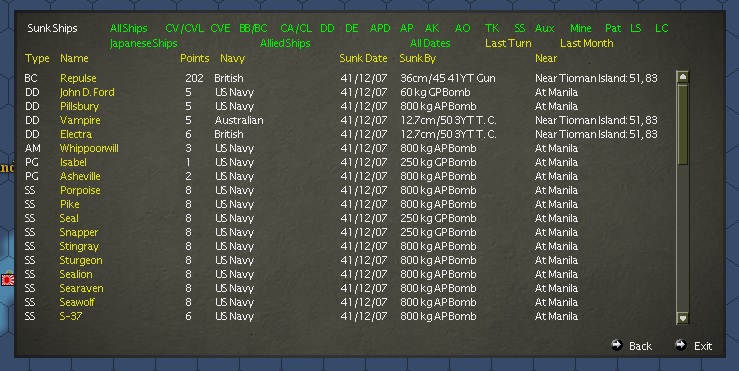Sort list by Sunk Date column

point(363,58)
